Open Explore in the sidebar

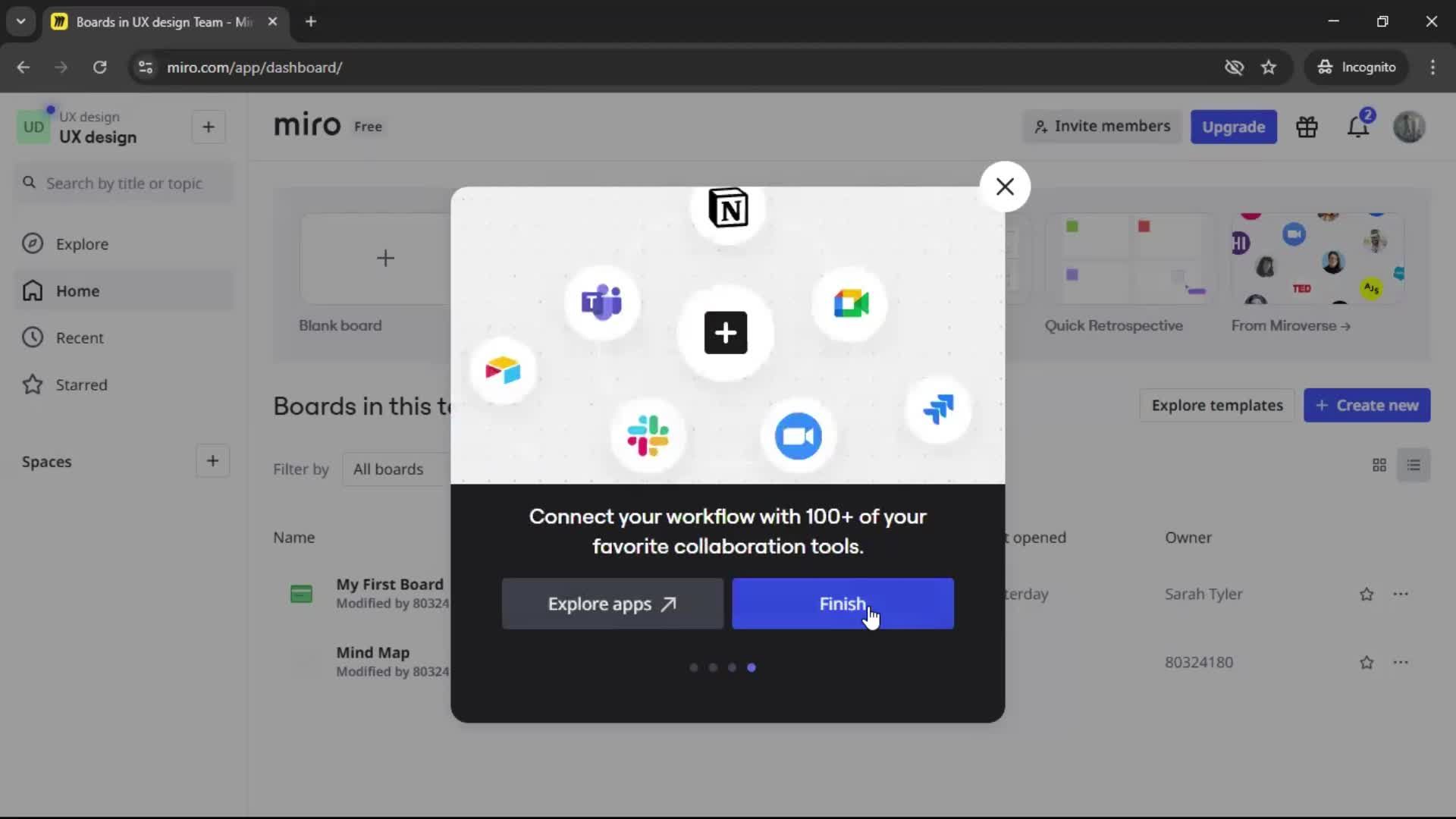[x=124, y=244]
